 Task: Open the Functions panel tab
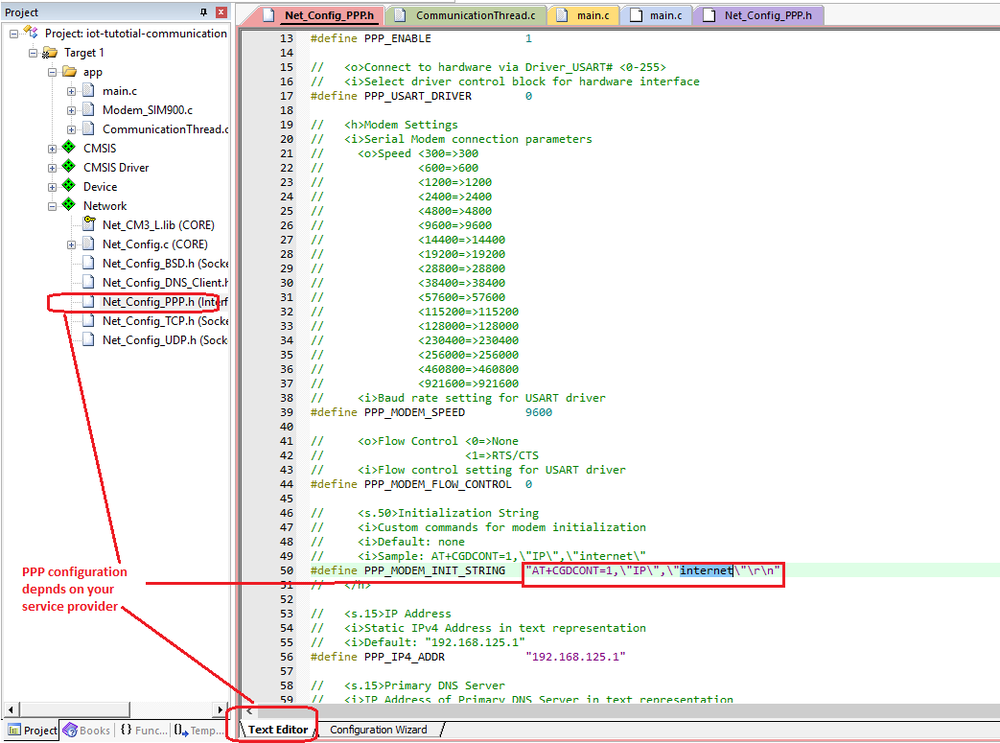[x=144, y=730]
